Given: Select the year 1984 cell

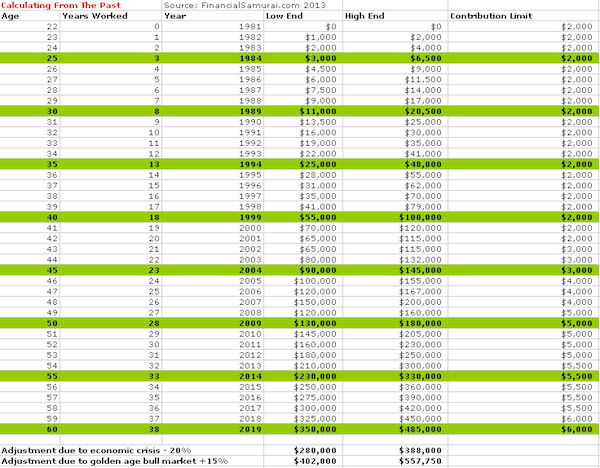Looking at the screenshot, I should [x=212, y=58].
